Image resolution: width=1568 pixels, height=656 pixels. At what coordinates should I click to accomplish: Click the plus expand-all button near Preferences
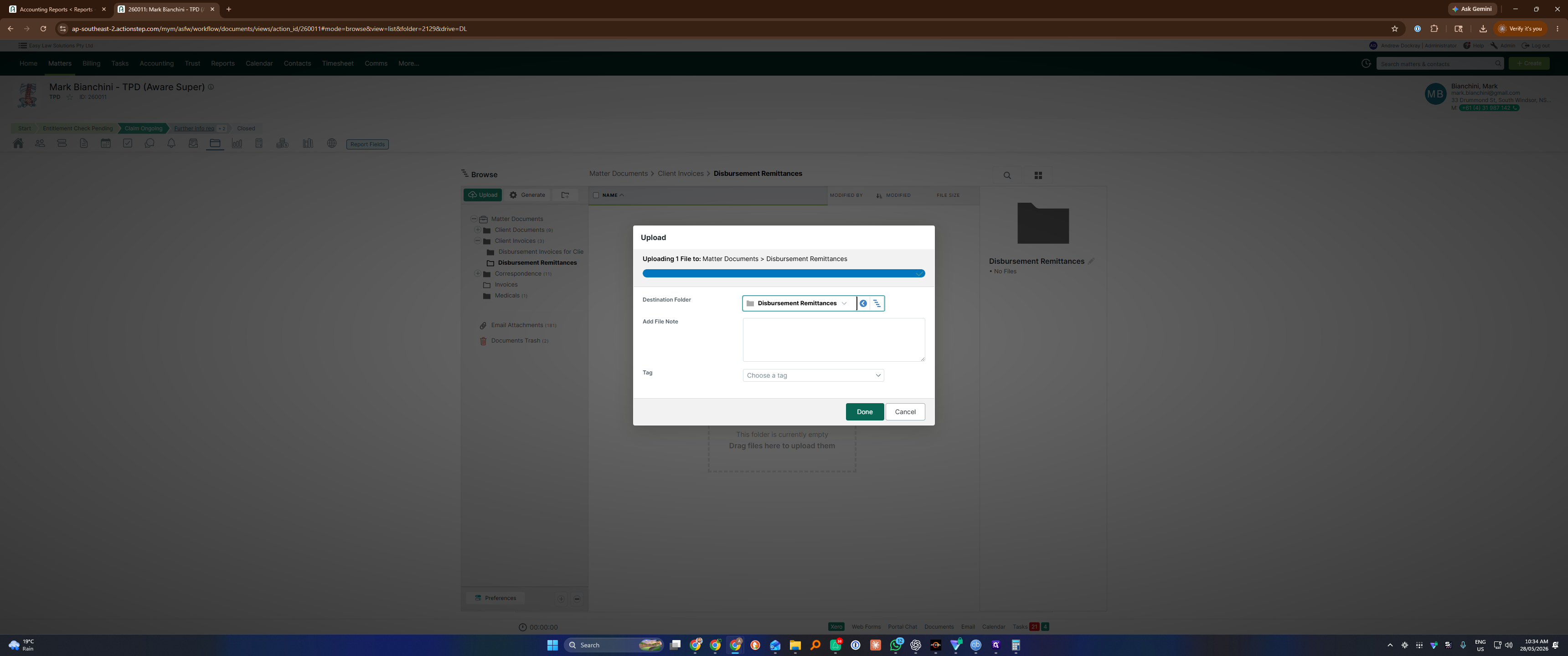[561, 599]
